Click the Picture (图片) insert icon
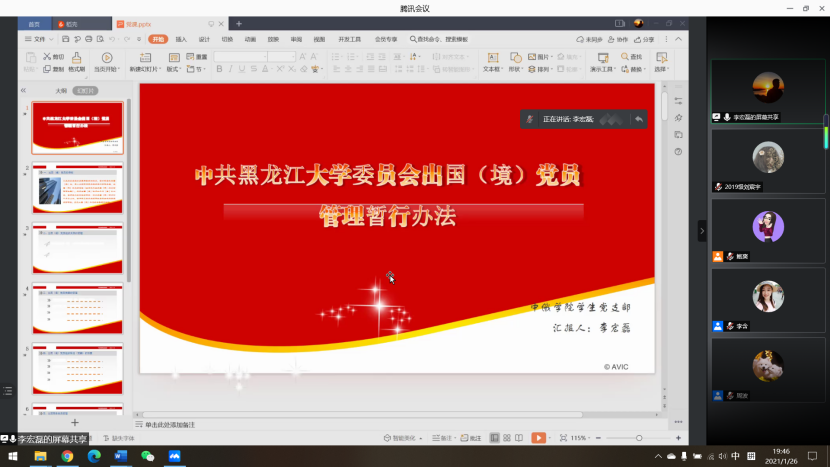The image size is (830, 467). click(532, 57)
